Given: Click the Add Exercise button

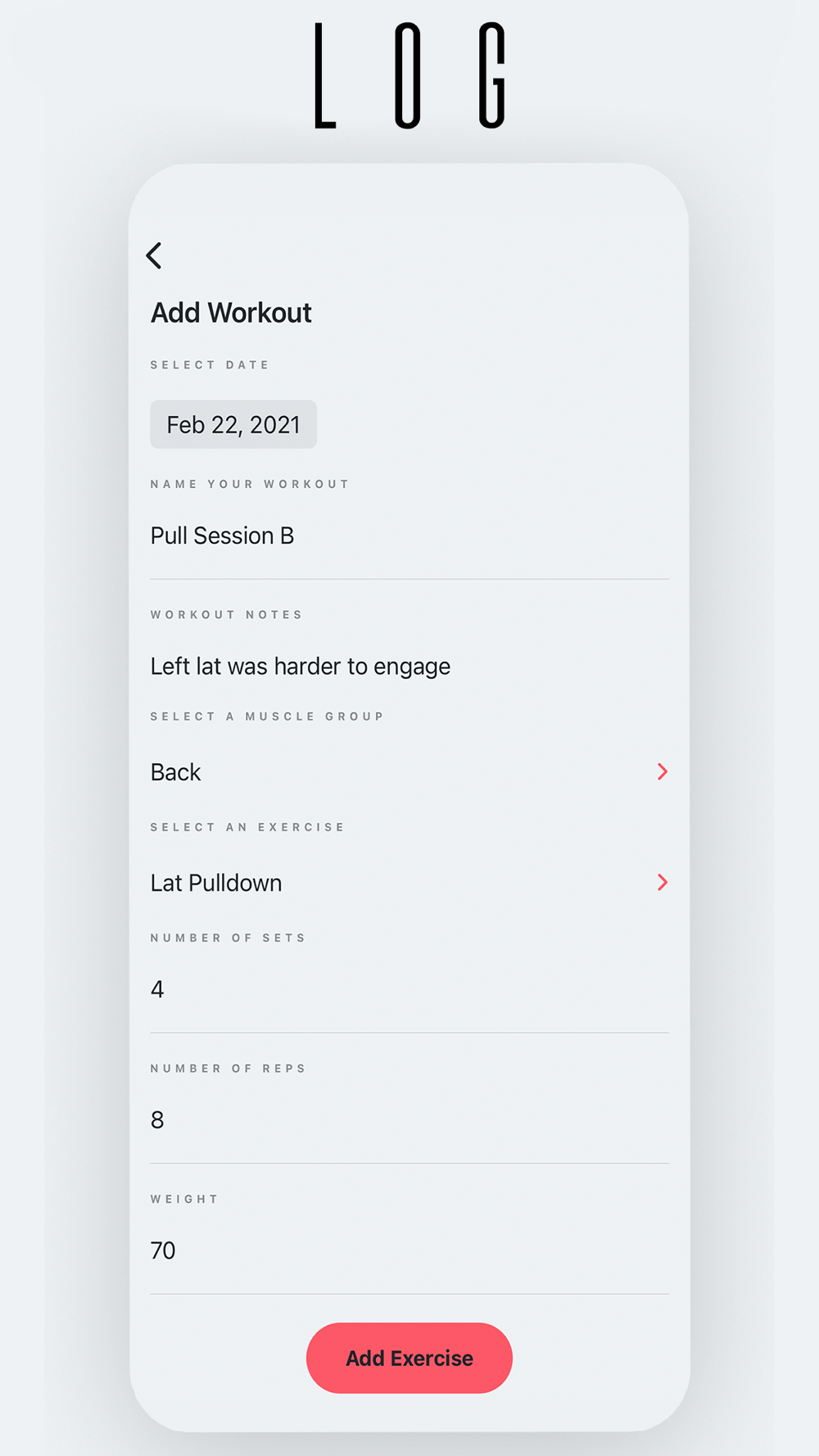Looking at the screenshot, I should (409, 1358).
